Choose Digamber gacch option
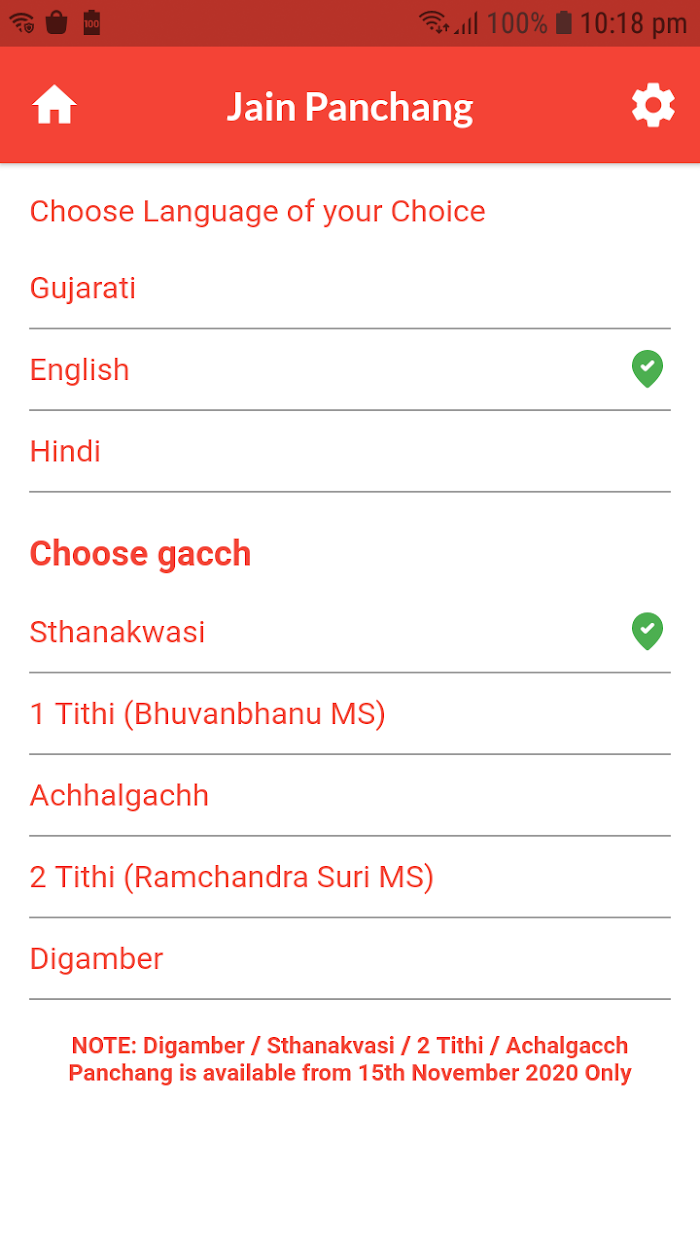 (x=350, y=958)
